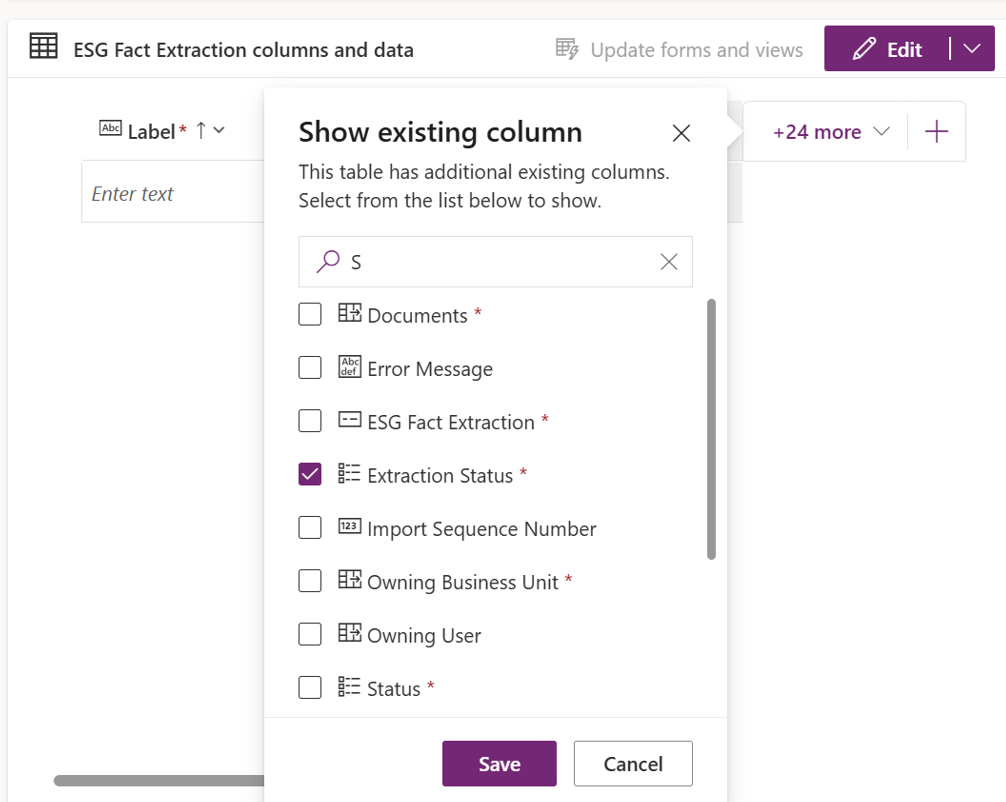Click the Cancel button

632,764
